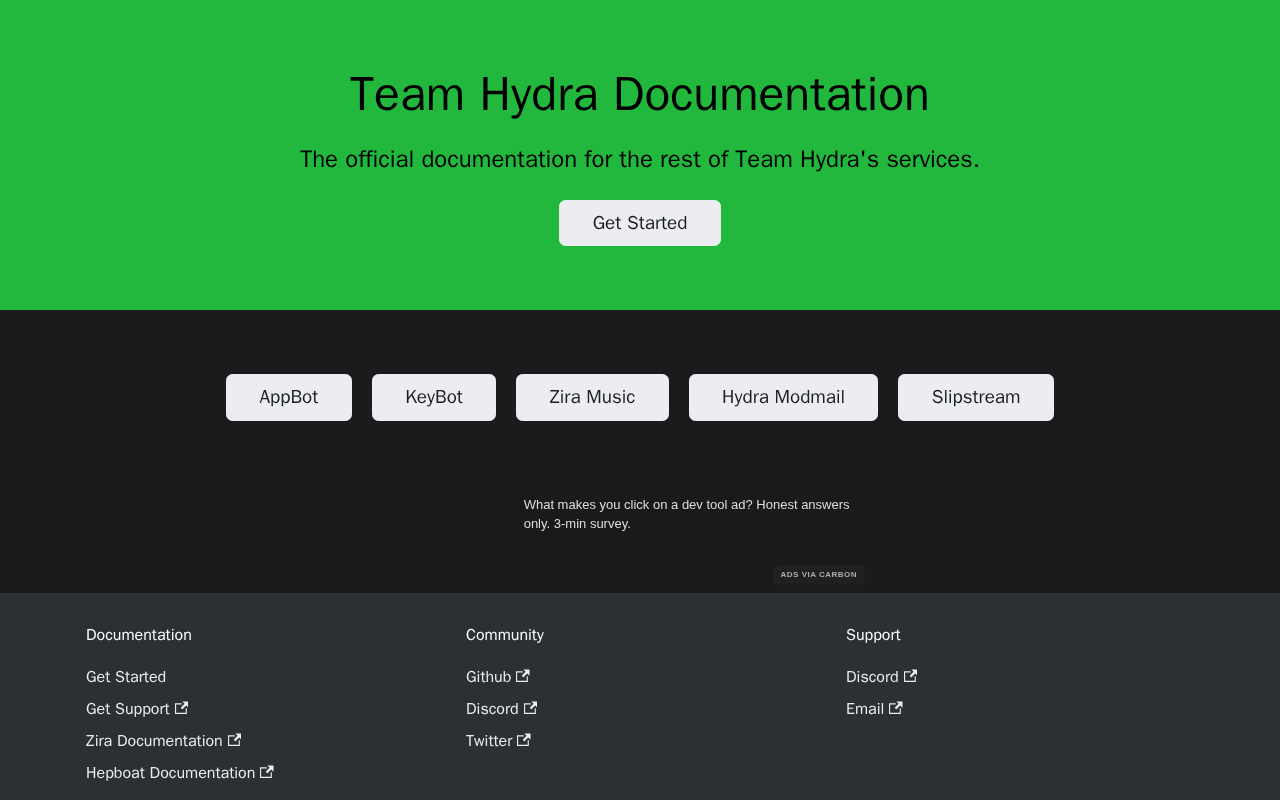Open the Slipstream button
This screenshot has height=800, width=1280.
[x=976, y=397]
